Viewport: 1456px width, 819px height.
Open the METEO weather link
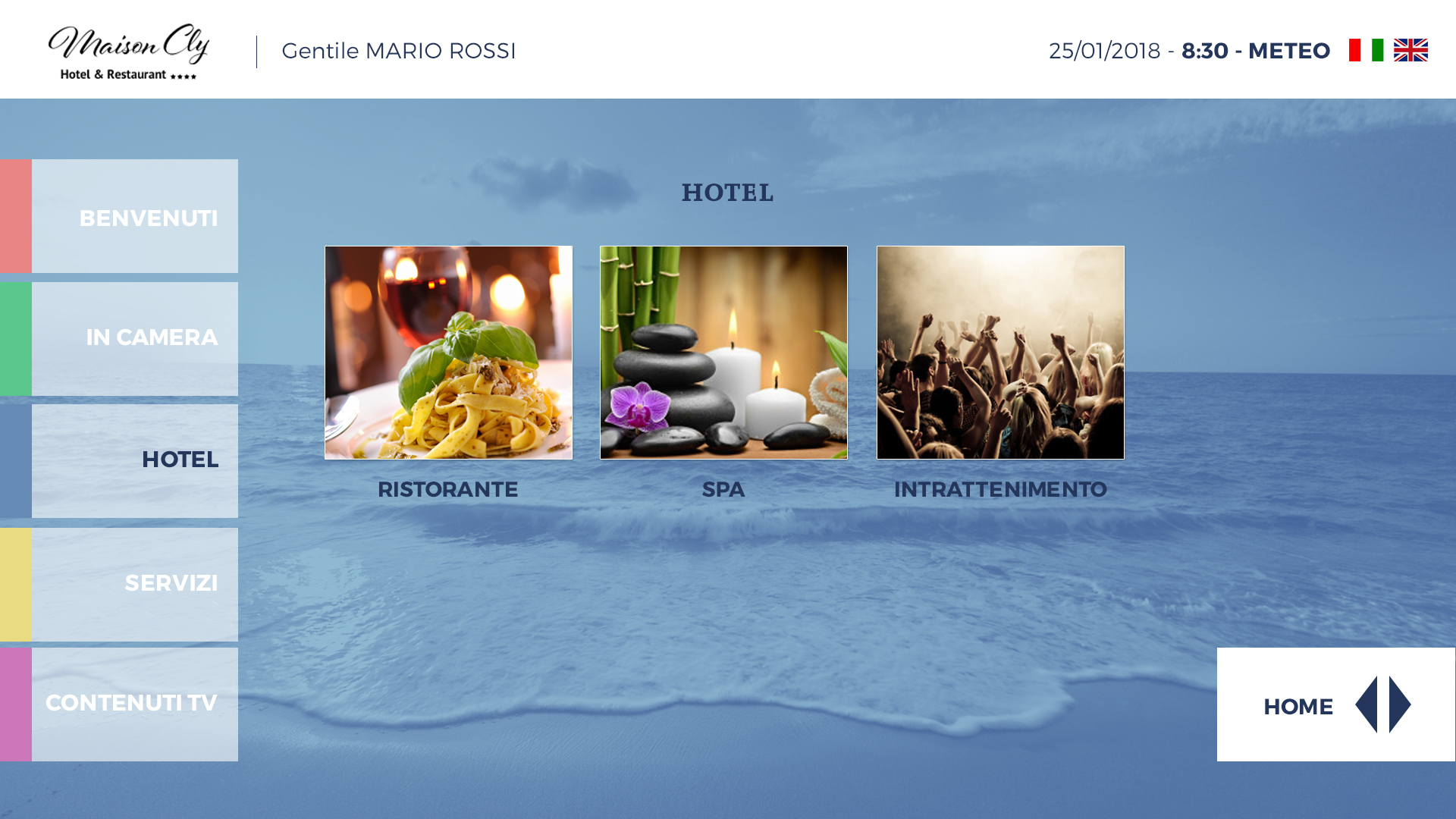pyautogui.click(x=1289, y=51)
